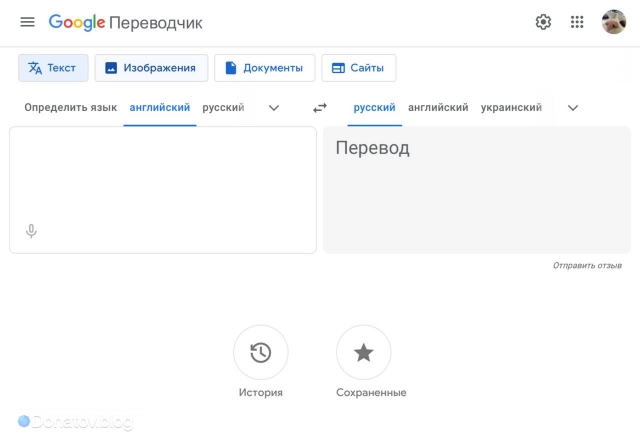Click the Отправить отзыв link
This screenshot has height=448, width=640.
tap(587, 266)
